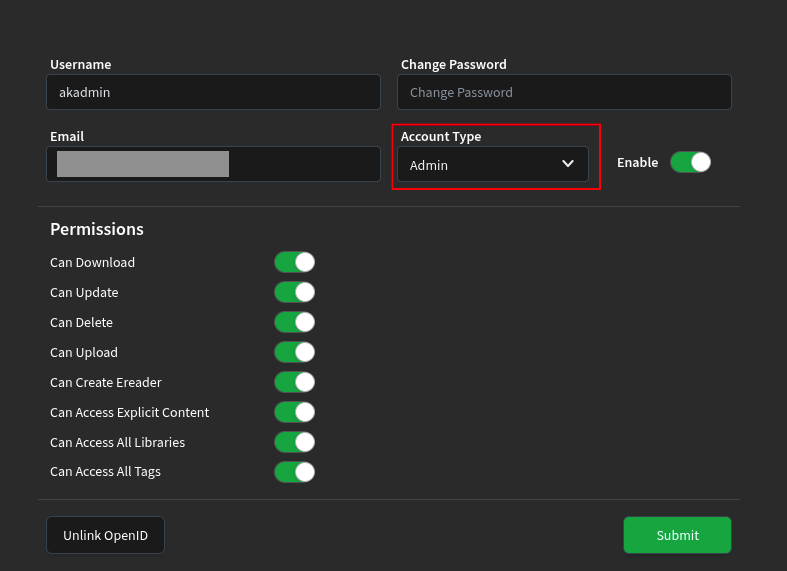Click the Enable label text
The width and height of the screenshot is (787, 571).
coord(637,162)
